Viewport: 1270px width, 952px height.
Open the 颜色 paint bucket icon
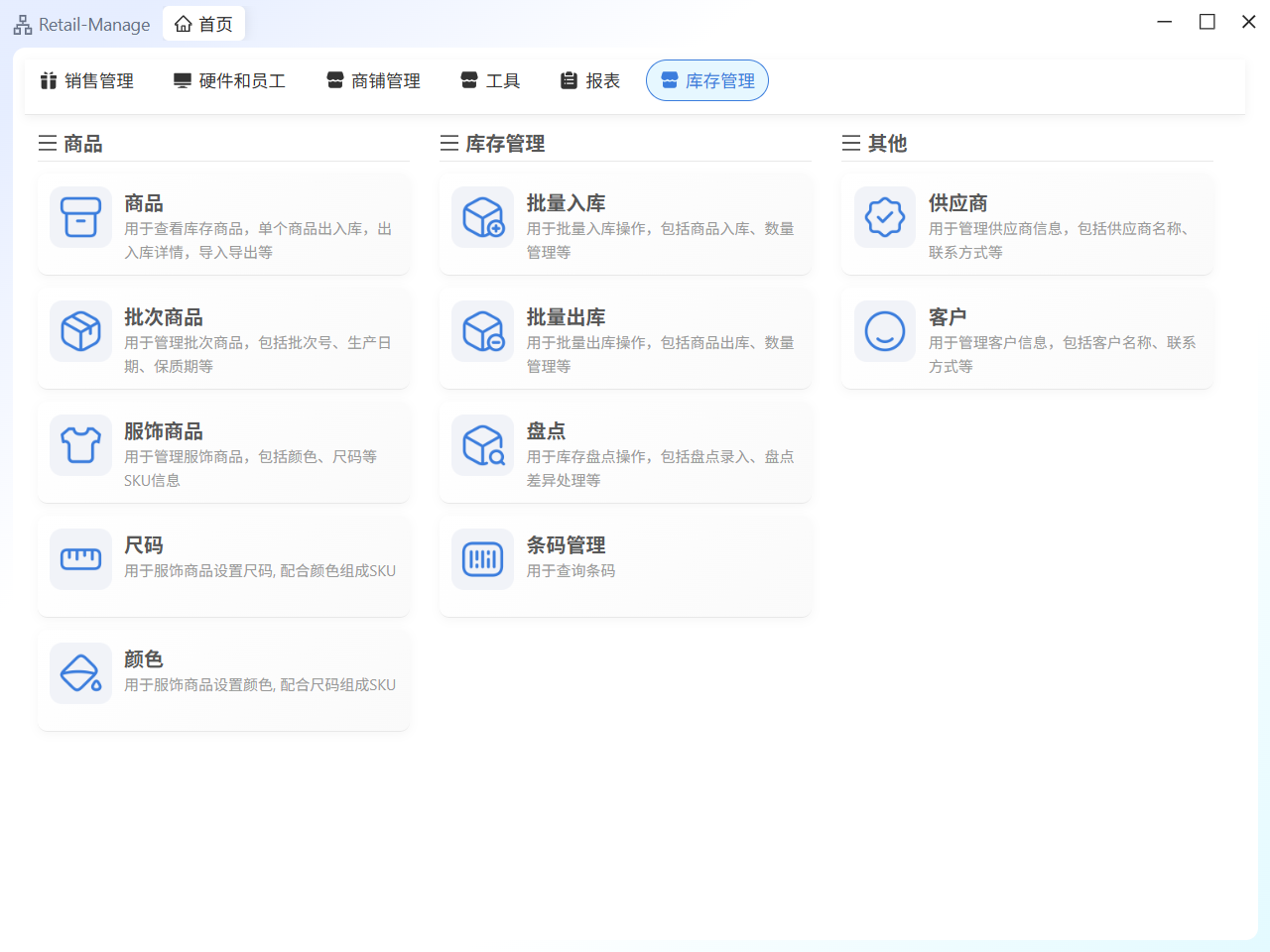[80, 673]
